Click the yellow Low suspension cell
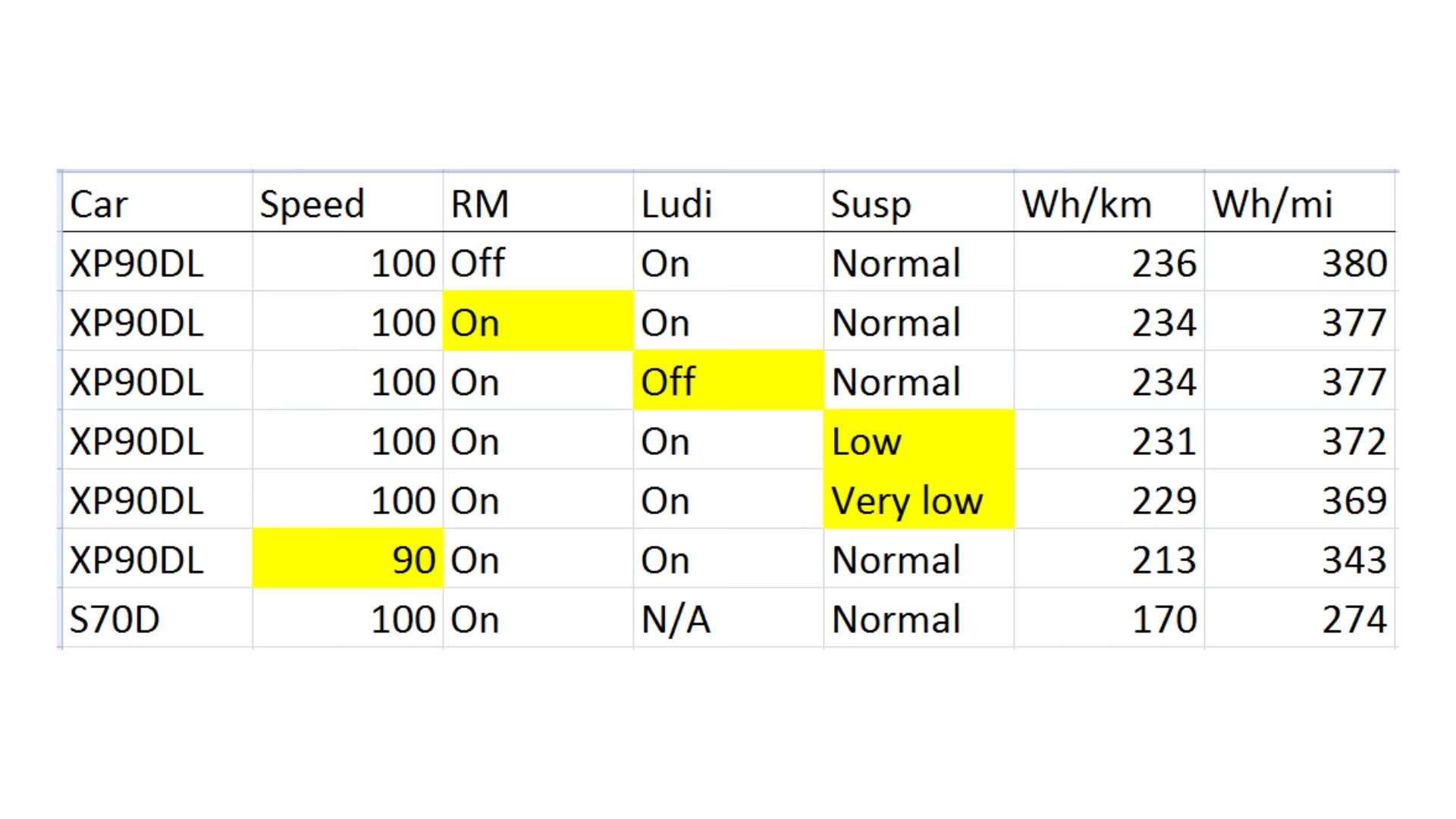Screen dimensions: 1456x819 tap(918, 439)
